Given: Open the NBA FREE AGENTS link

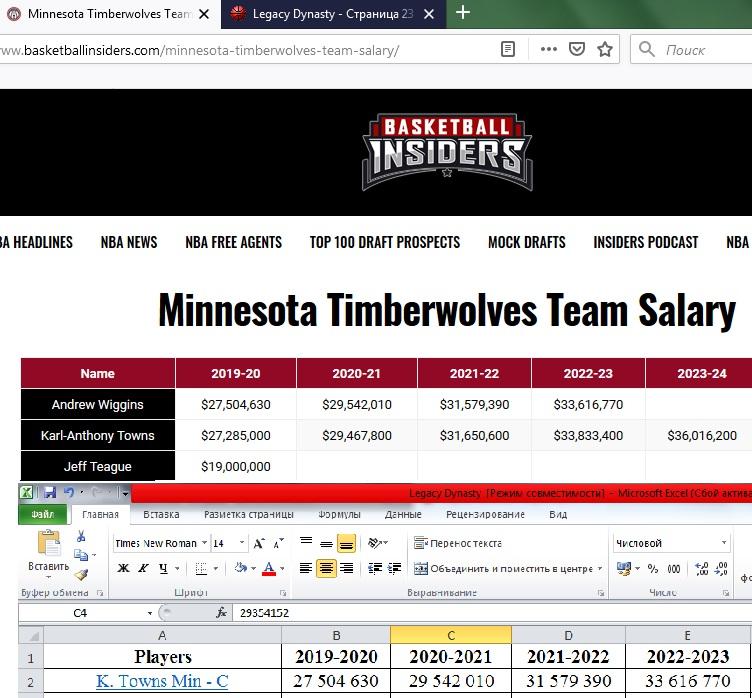Looking at the screenshot, I should 233,242.
